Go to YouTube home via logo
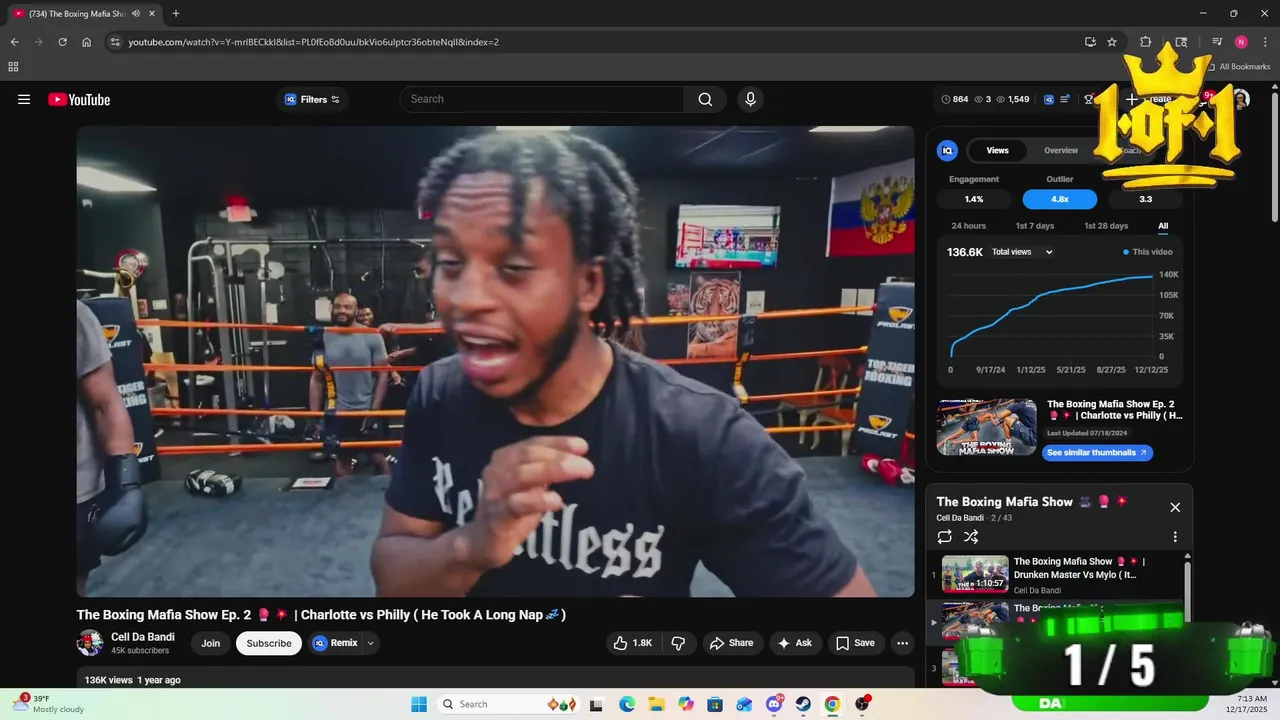This screenshot has height=720, width=1280. pos(79,99)
